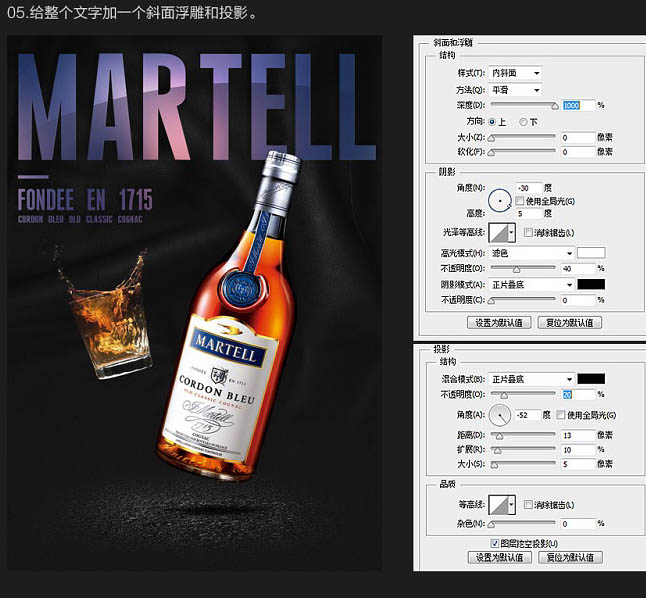Screen dimensions: 646x598
Task: Click 设置为默认值 in the bevel panel
Action: click(499, 323)
